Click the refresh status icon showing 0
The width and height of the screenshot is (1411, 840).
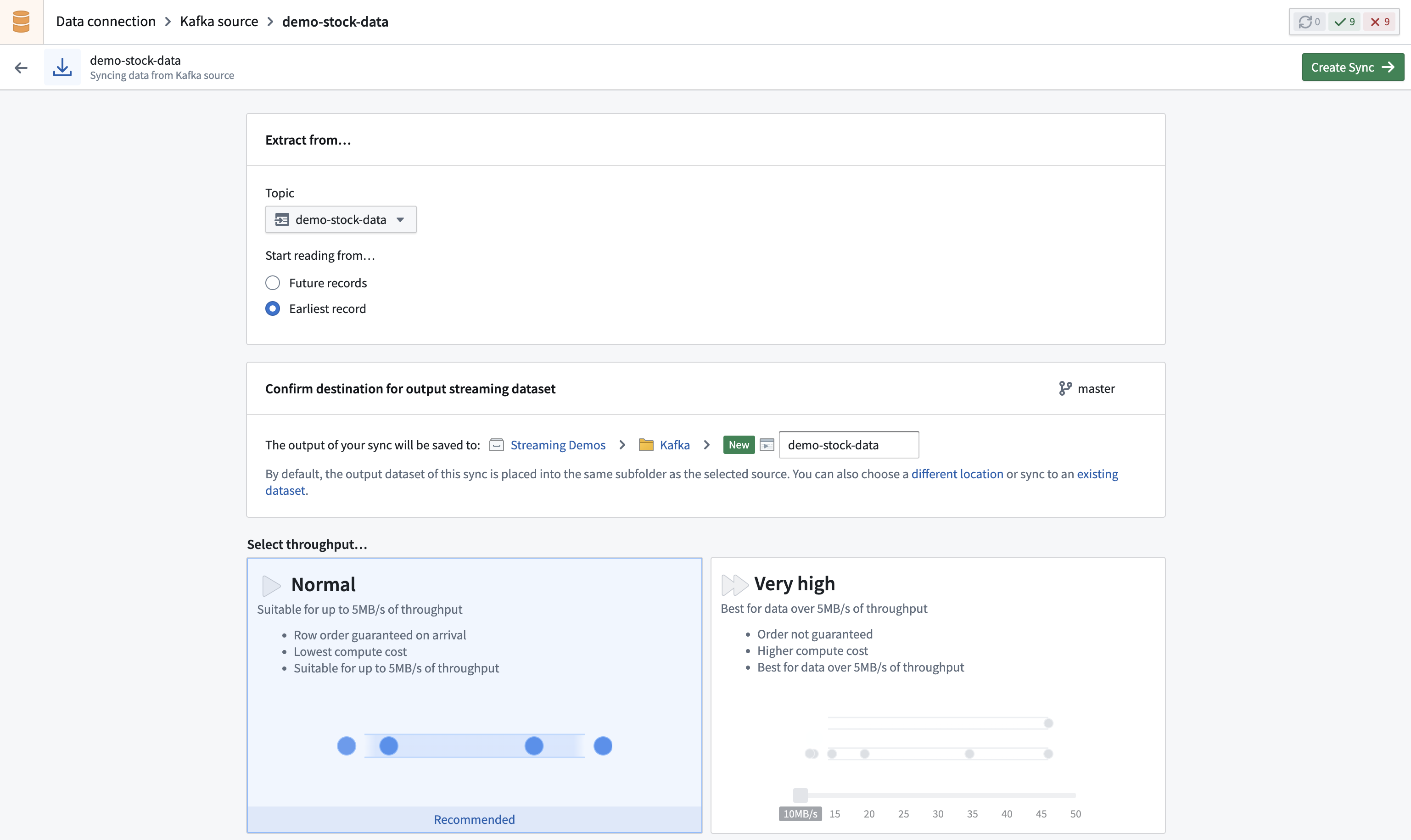(x=1308, y=22)
